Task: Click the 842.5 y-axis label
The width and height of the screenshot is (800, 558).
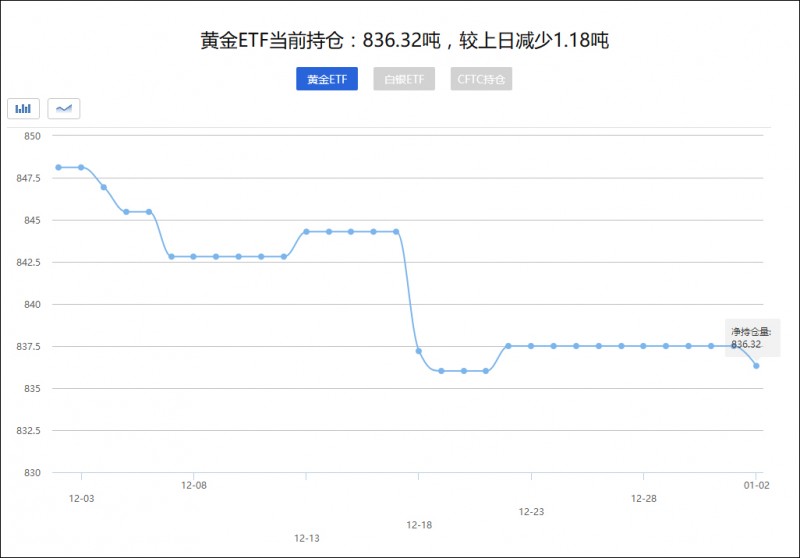Action: point(29,263)
